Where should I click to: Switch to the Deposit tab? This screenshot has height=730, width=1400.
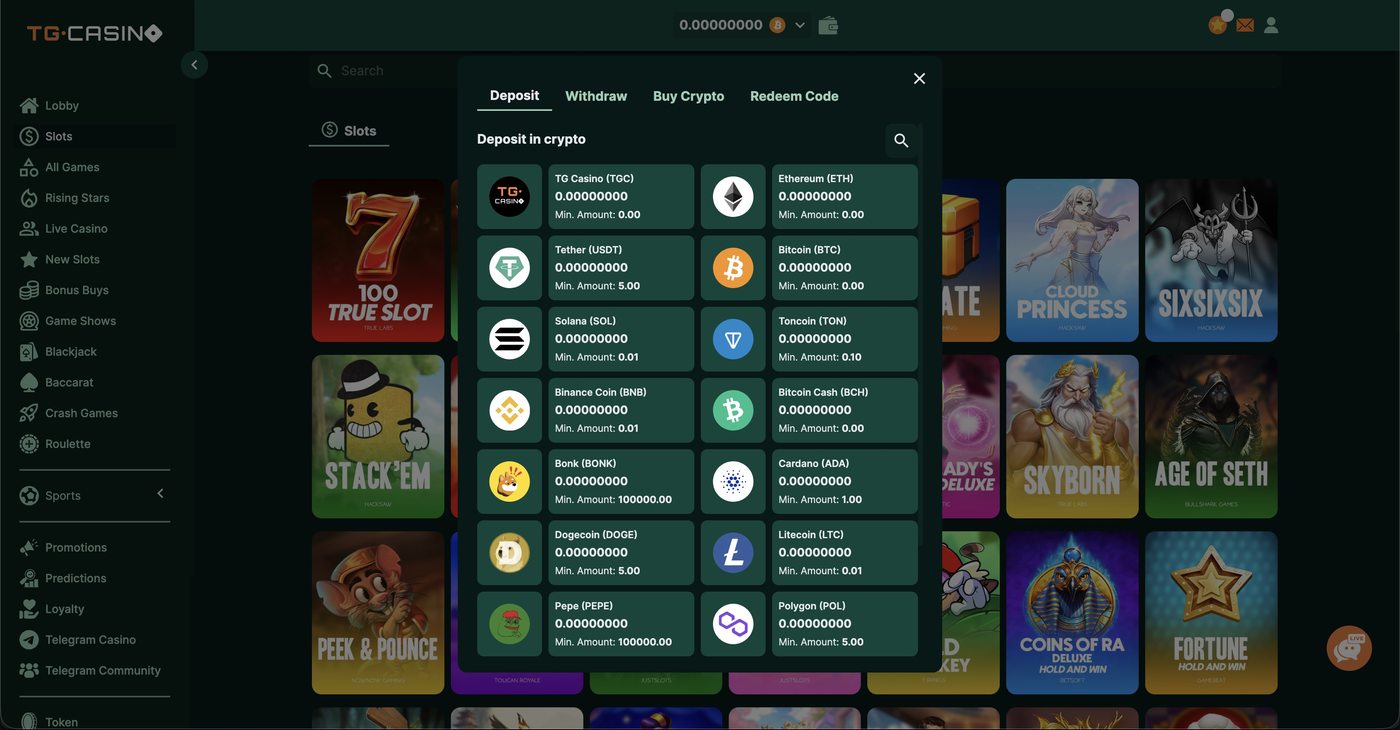coord(515,96)
